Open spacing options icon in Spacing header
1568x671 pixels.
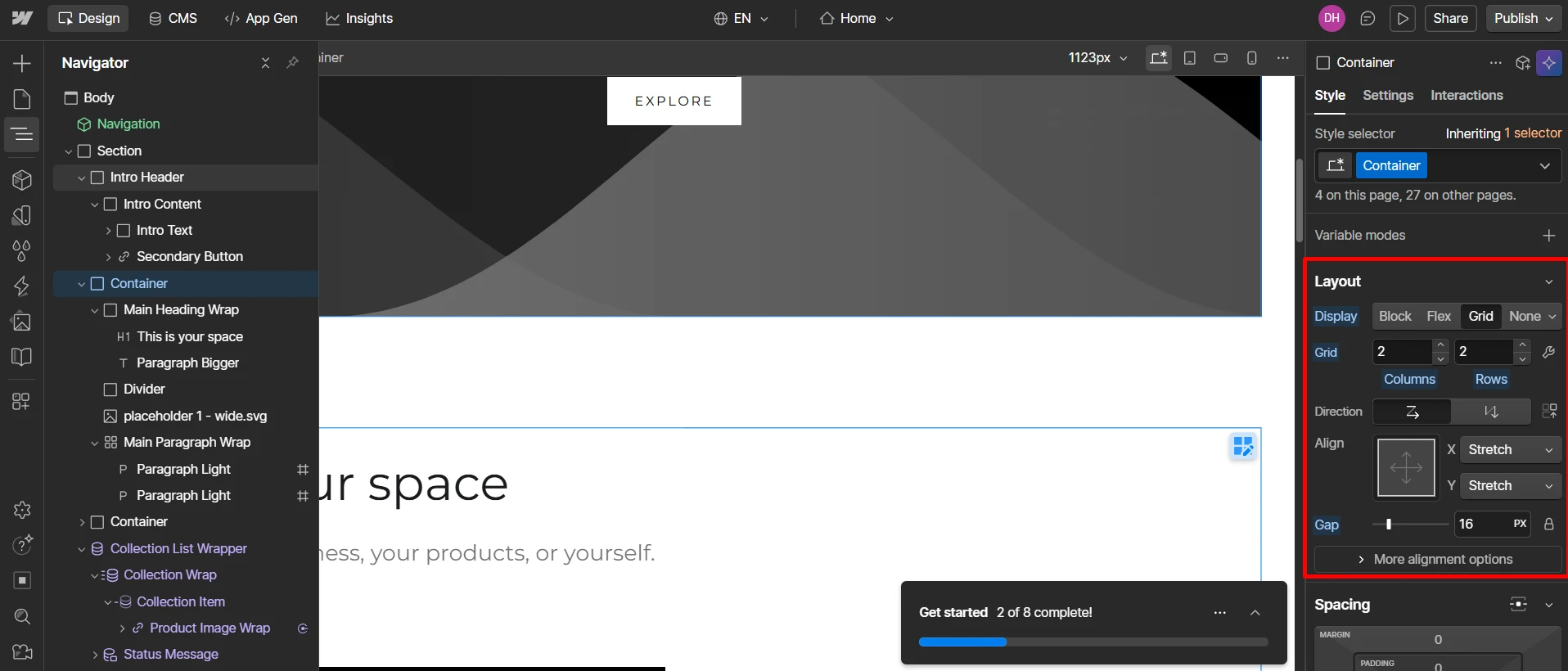click(1518, 605)
